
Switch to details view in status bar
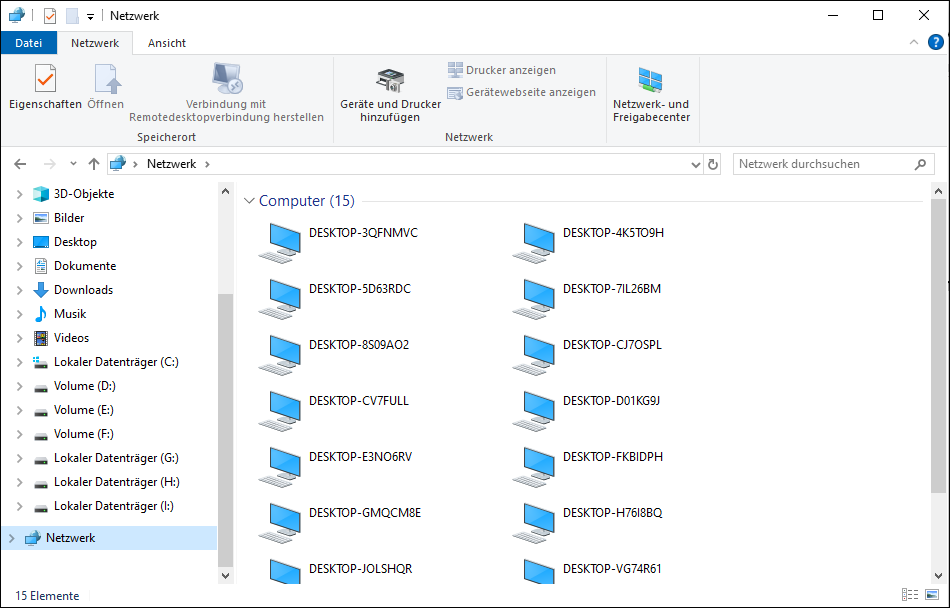pyautogui.click(x=909, y=595)
